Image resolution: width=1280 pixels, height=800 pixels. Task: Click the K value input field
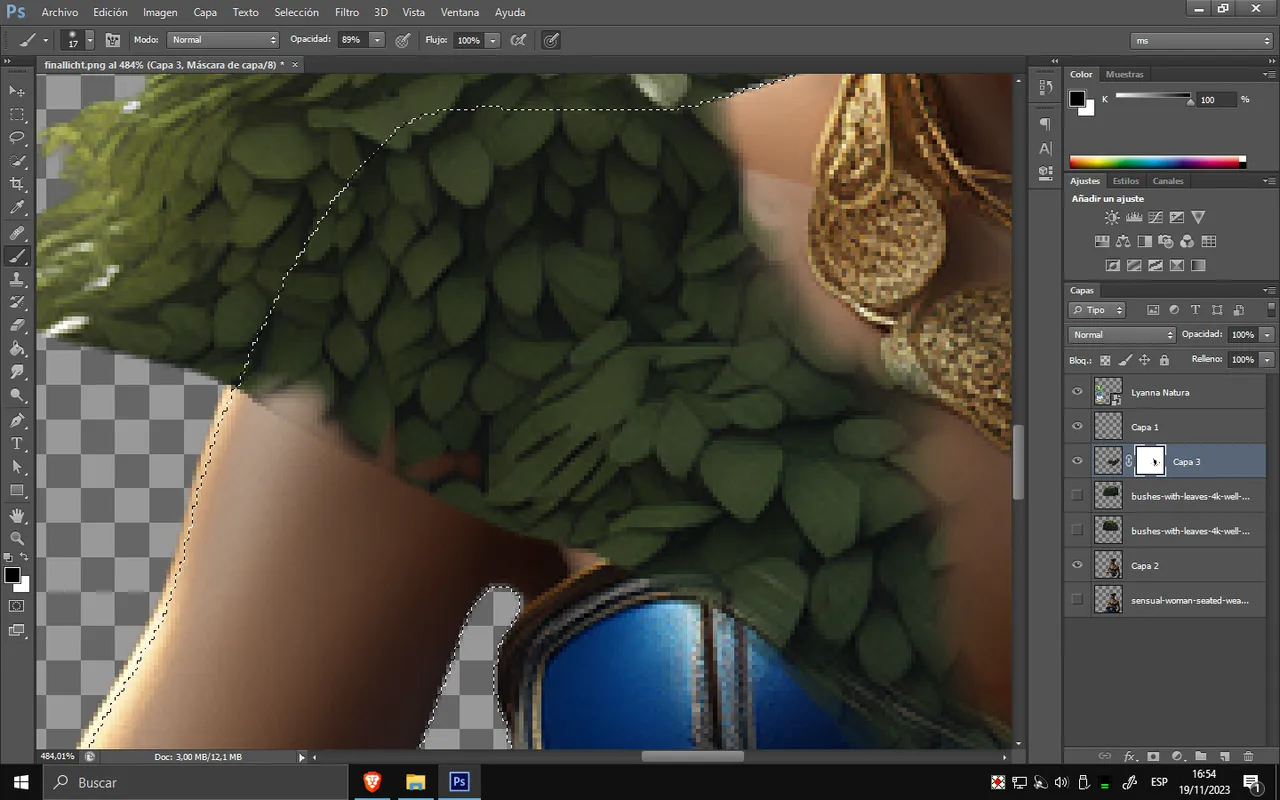1215,99
